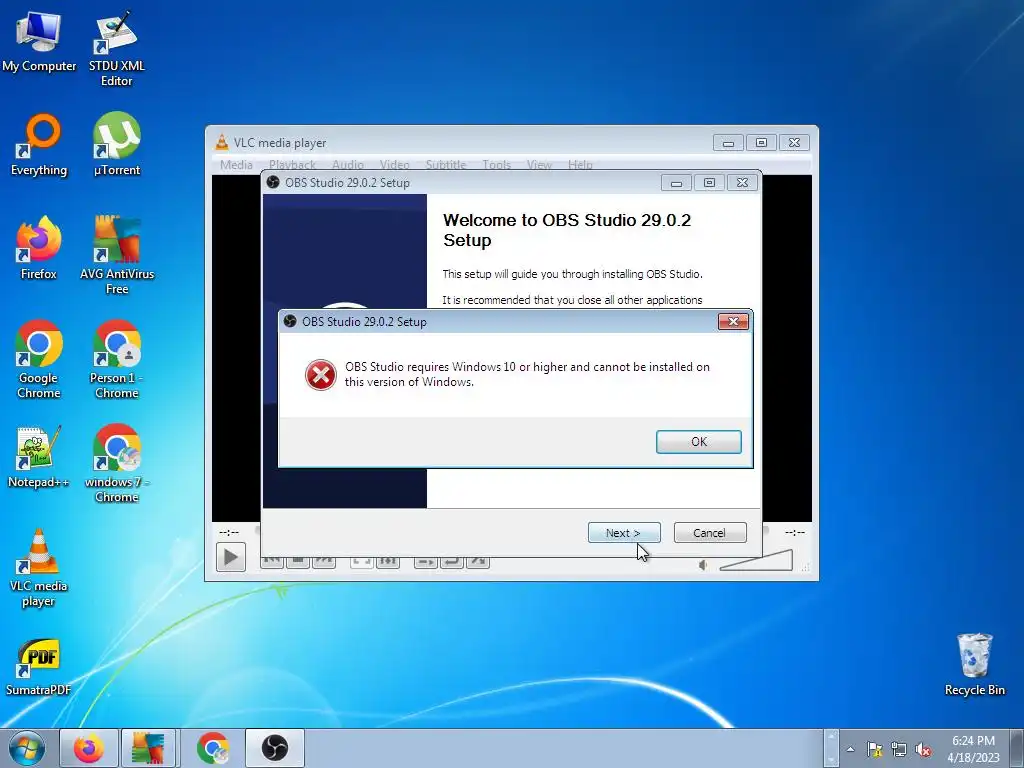Open the Tools menu in VLC
Viewport: 1024px width, 768px height.
(x=496, y=165)
